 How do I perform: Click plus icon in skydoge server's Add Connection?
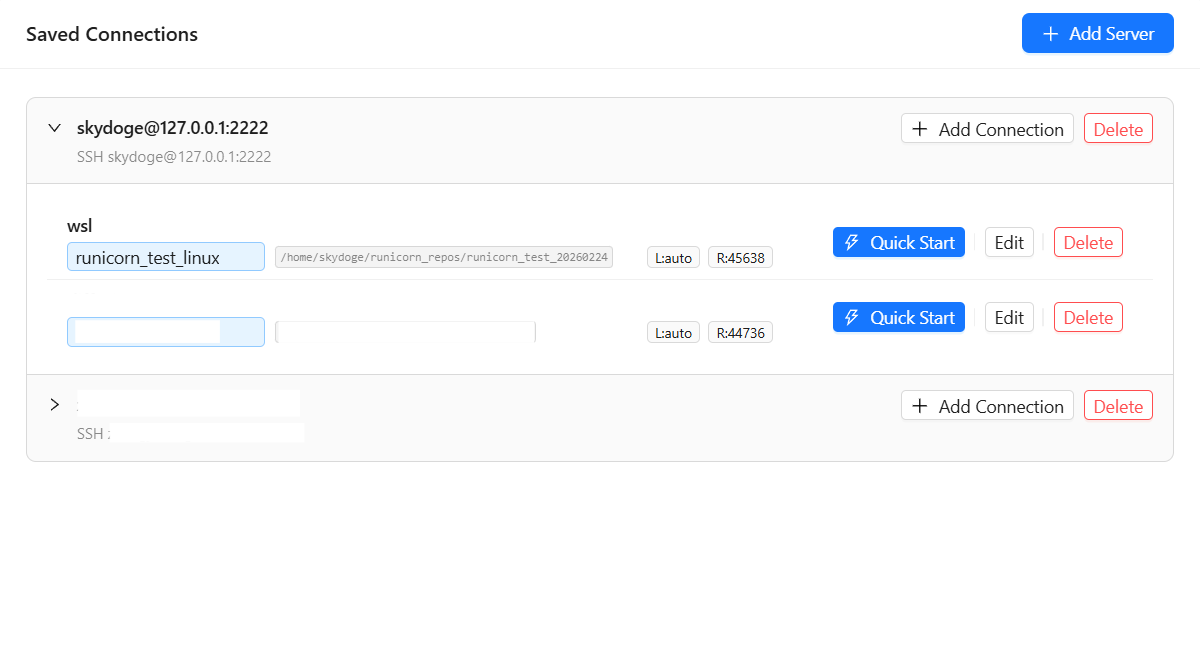click(920, 129)
